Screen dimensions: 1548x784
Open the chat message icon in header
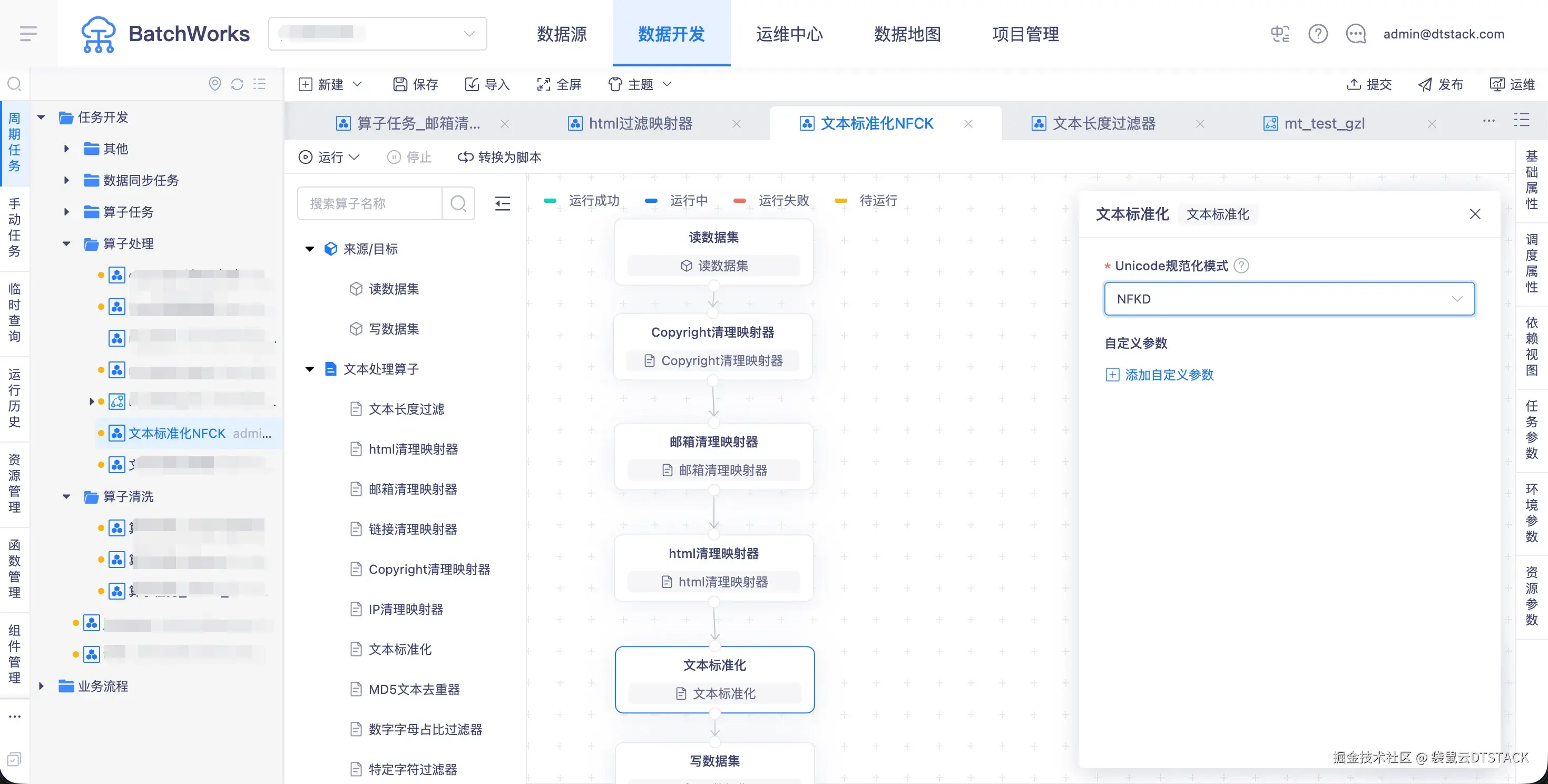(1356, 34)
